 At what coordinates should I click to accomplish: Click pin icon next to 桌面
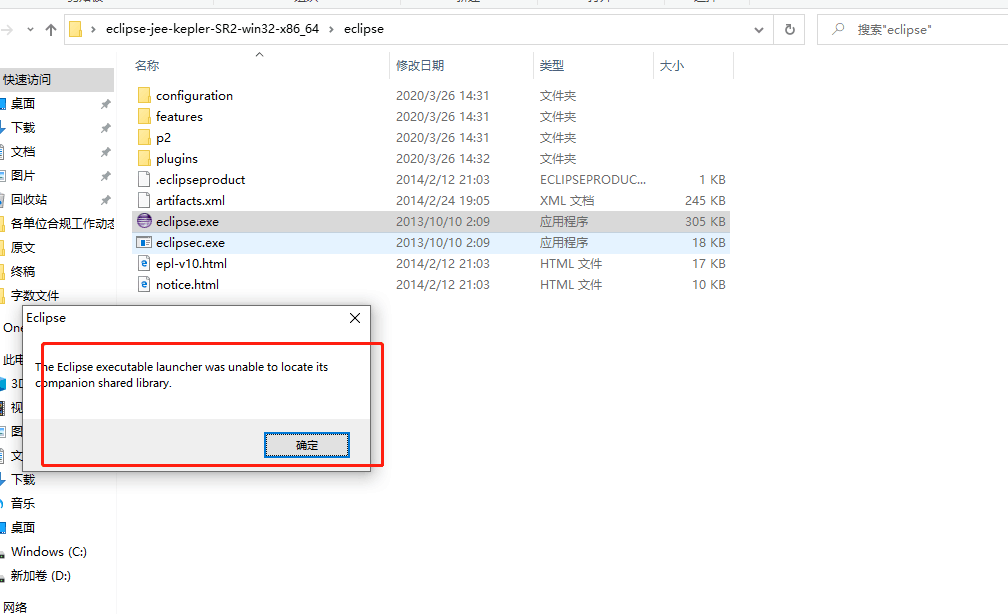(105, 104)
